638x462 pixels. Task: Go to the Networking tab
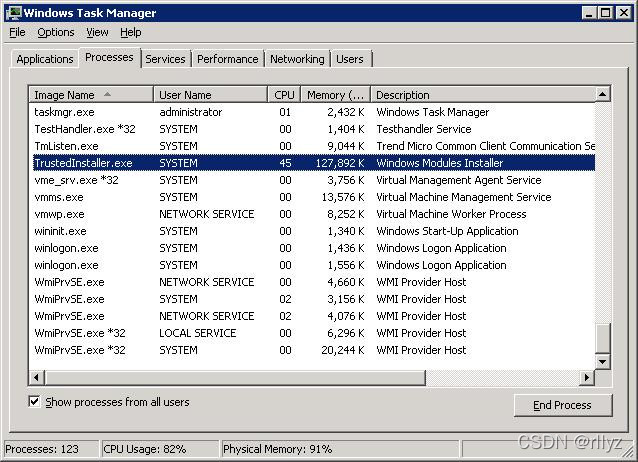pyautogui.click(x=297, y=59)
